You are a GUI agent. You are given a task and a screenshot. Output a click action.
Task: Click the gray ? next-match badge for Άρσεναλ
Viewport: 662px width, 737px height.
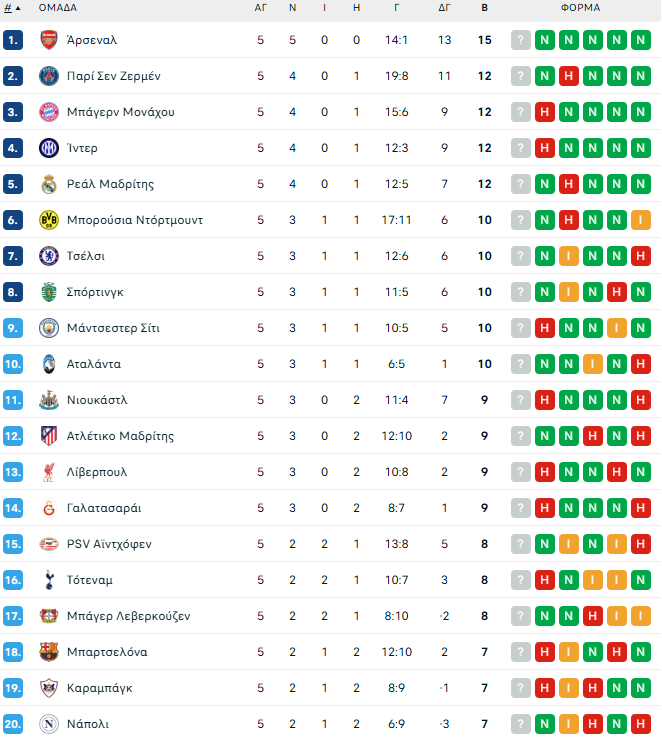coord(521,40)
